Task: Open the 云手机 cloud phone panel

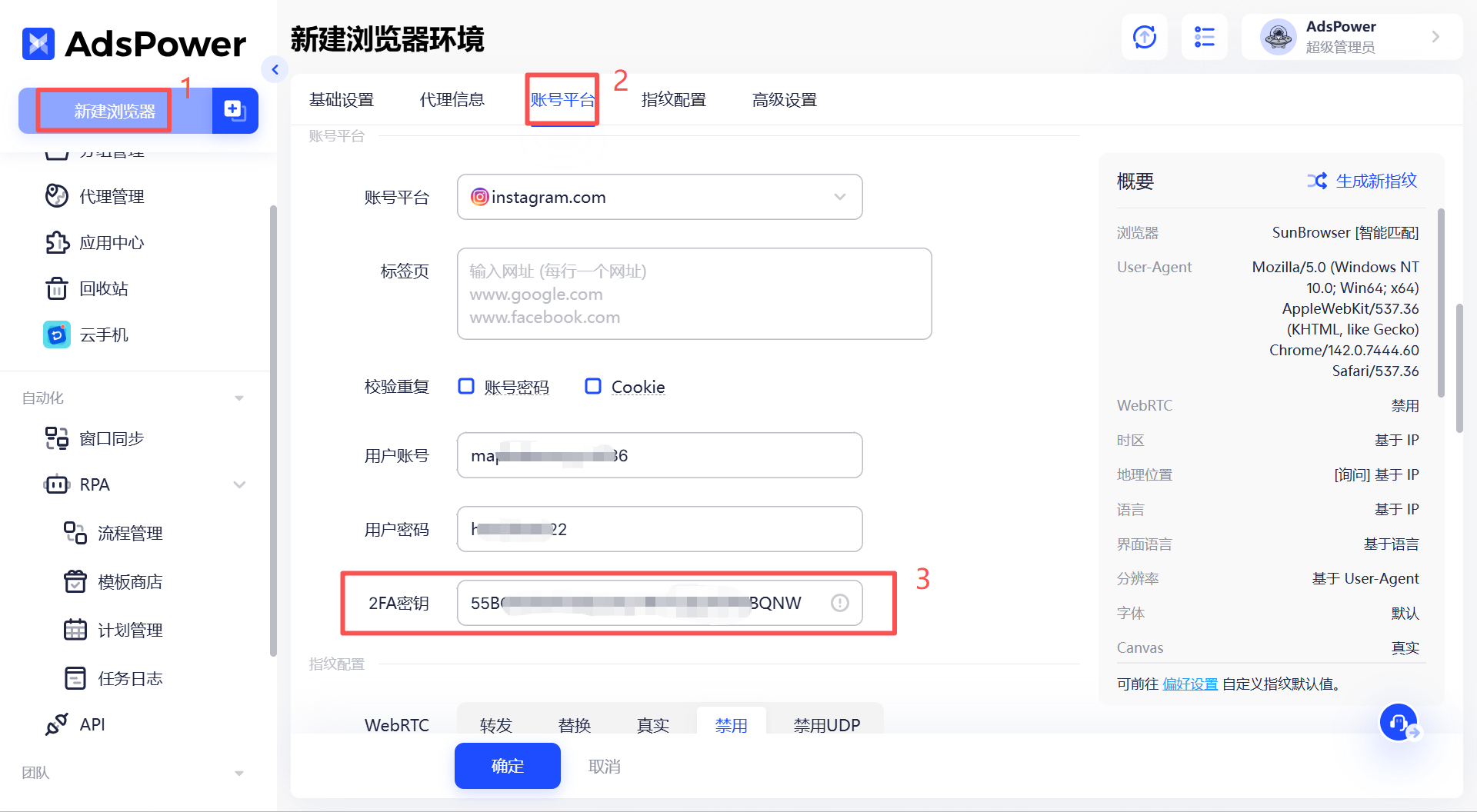Action: (103, 334)
